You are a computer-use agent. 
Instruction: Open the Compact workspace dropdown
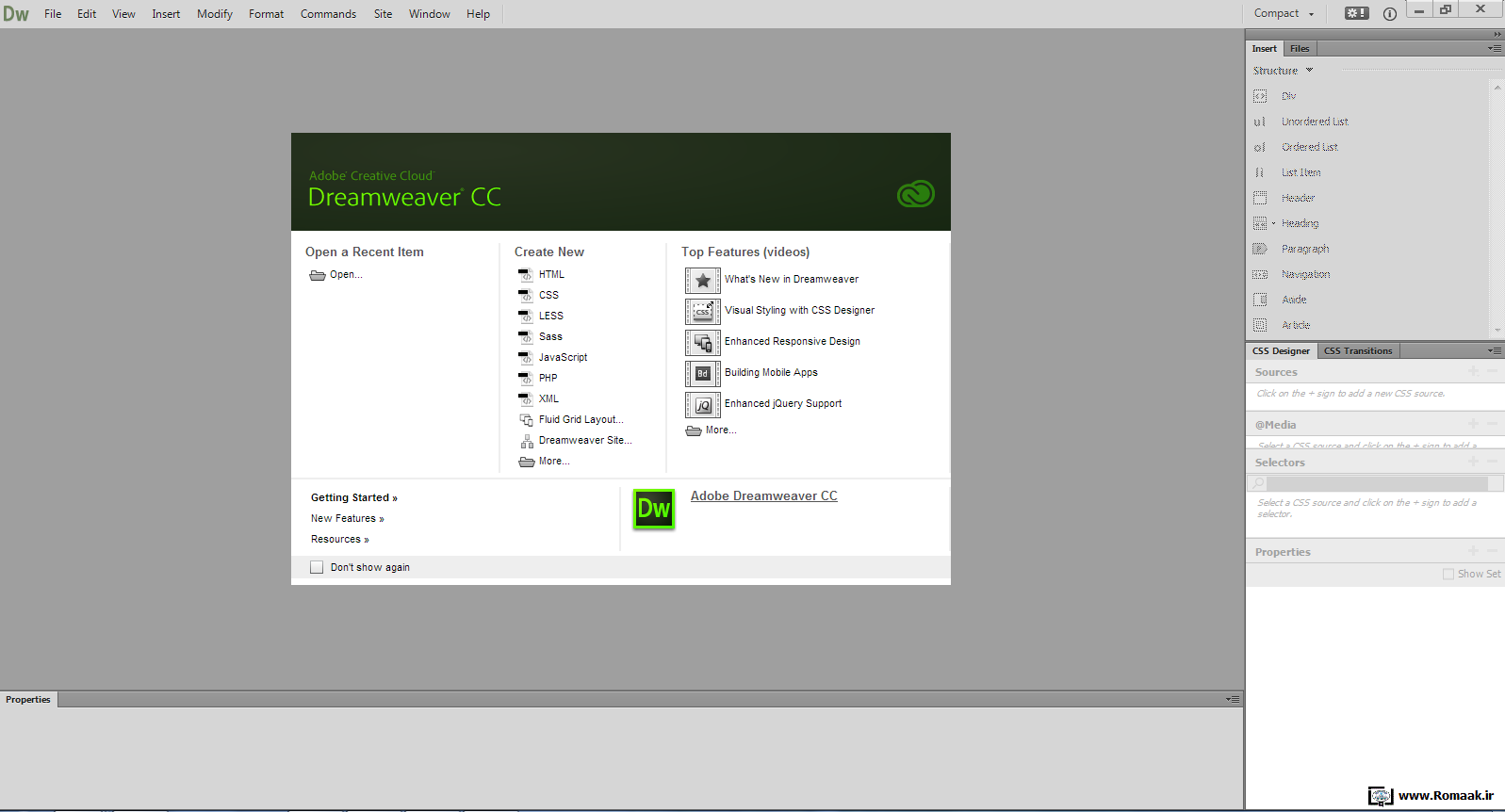coord(1284,13)
